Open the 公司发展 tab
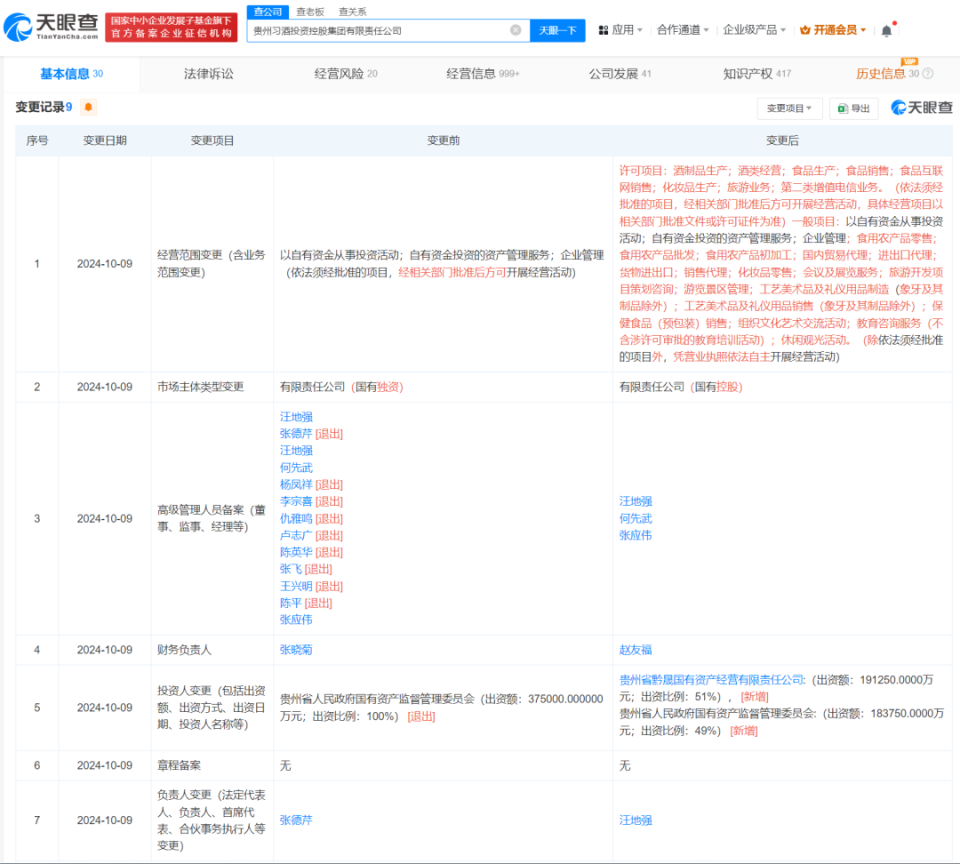 [620, 74]
